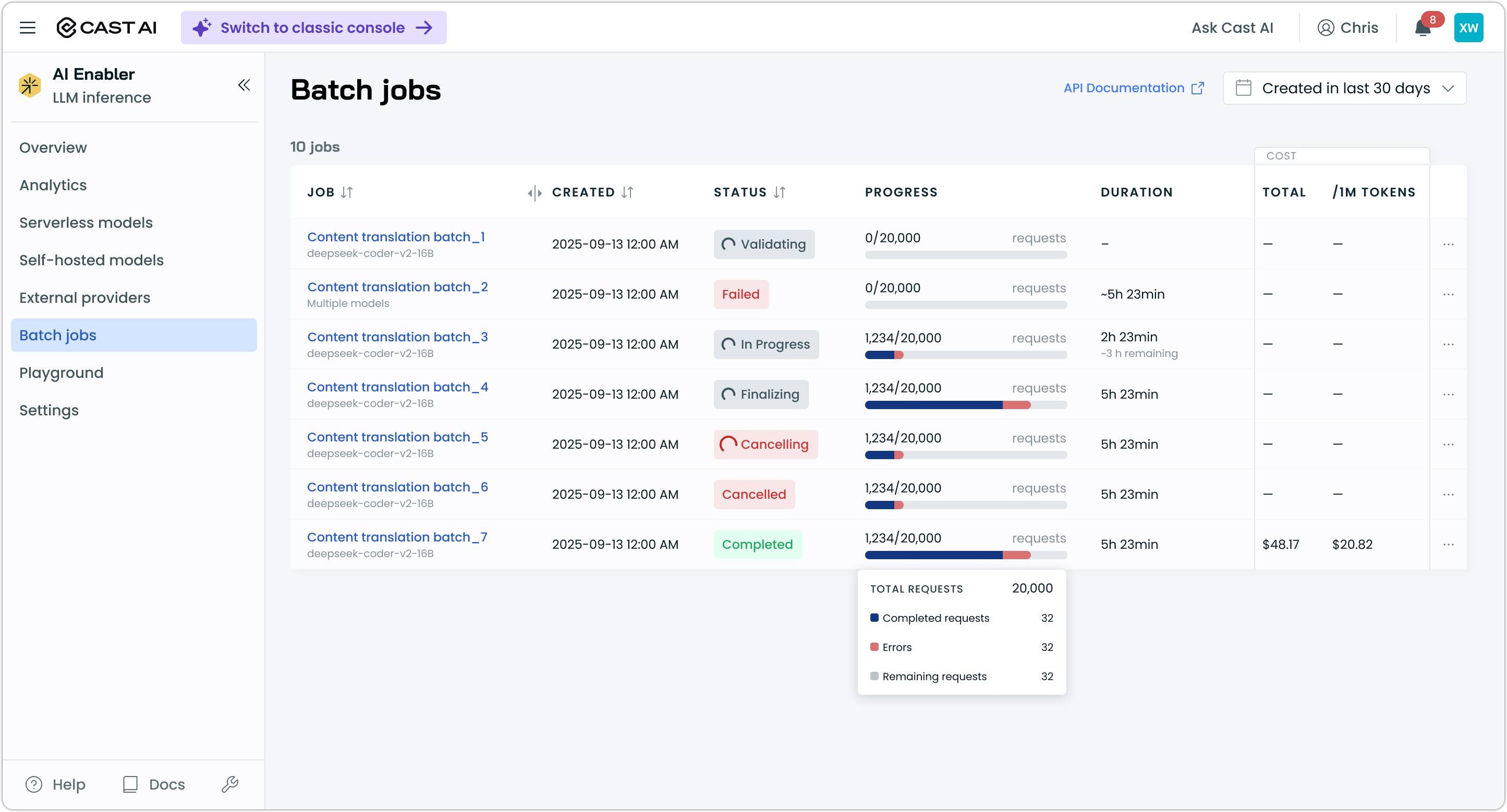Click the column resize handle icon
1507x812 pixels.
tap(534, 192)
